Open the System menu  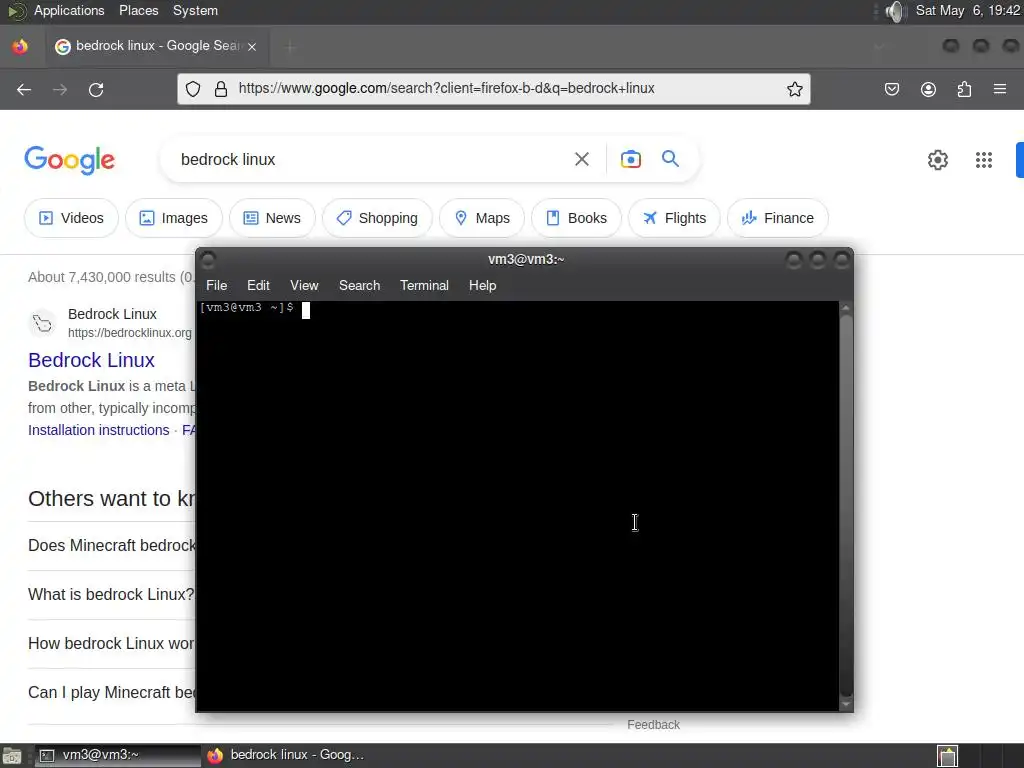click(195, 10)
